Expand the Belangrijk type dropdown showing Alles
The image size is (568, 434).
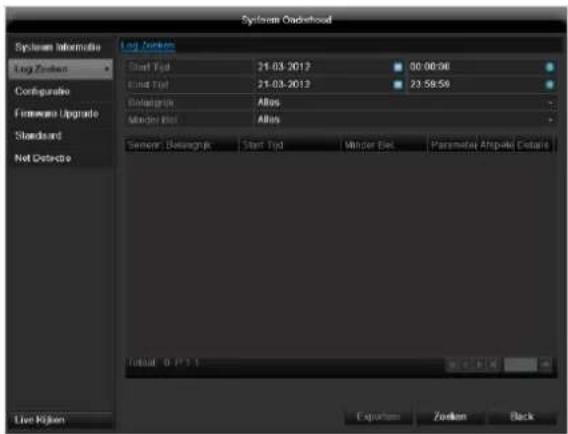(x=405, y=103)
